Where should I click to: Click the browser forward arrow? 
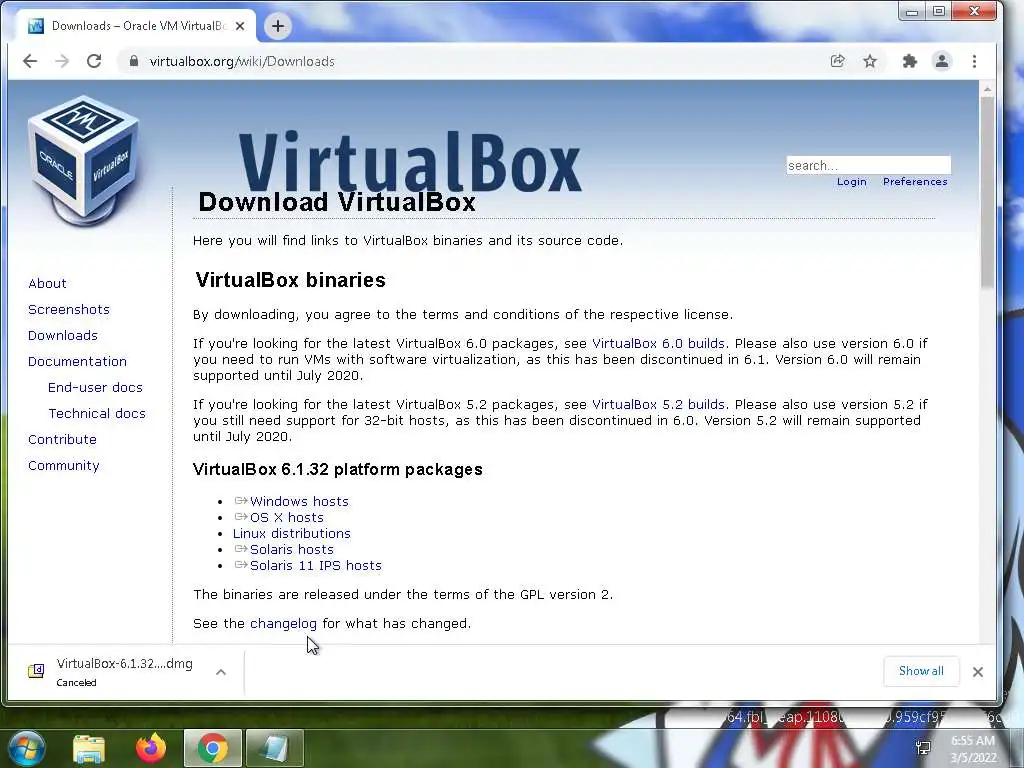point(62,61)
